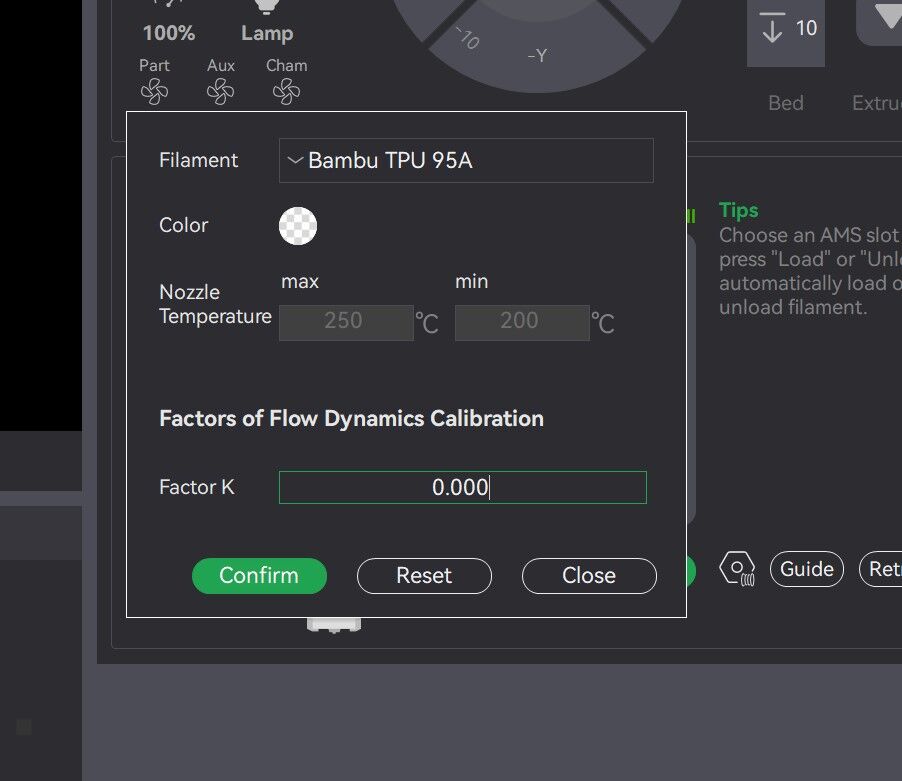Toggle the Cham chamber fan icon
The height and width of the screenshot is (781, 902).
click(286, 91)
